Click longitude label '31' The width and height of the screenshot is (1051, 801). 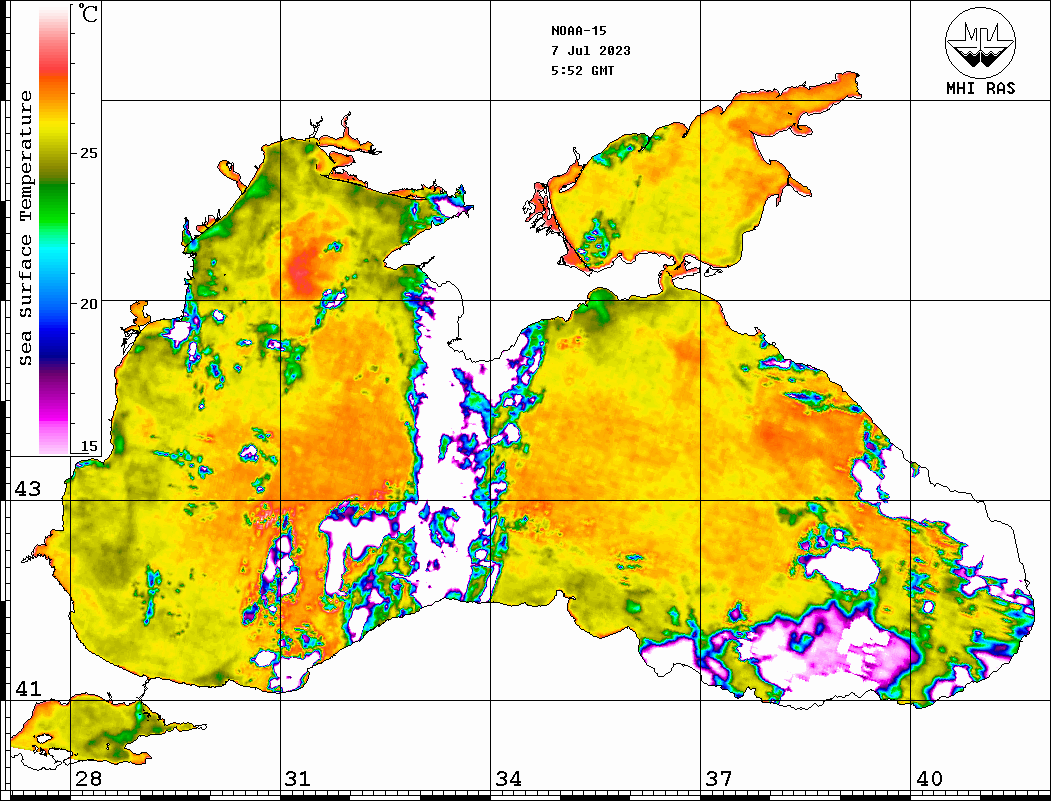click(x=298, y=779)
